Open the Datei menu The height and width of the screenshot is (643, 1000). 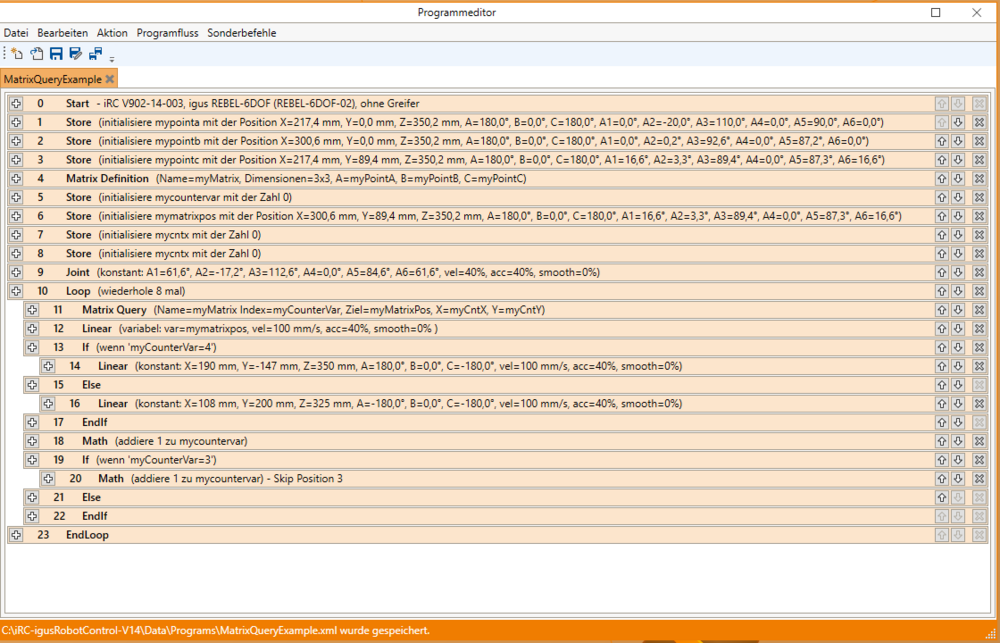coord(16,32)
